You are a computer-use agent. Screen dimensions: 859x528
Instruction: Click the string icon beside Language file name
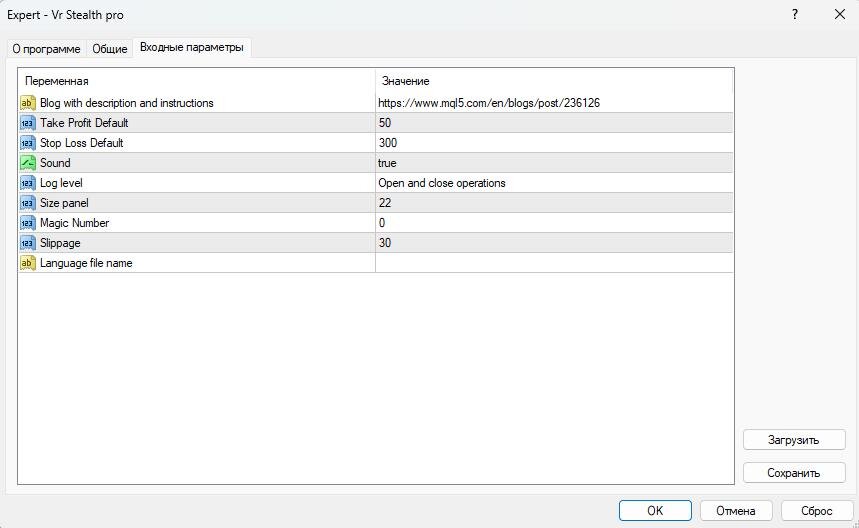pyautogui.click(x=27, y=263)
